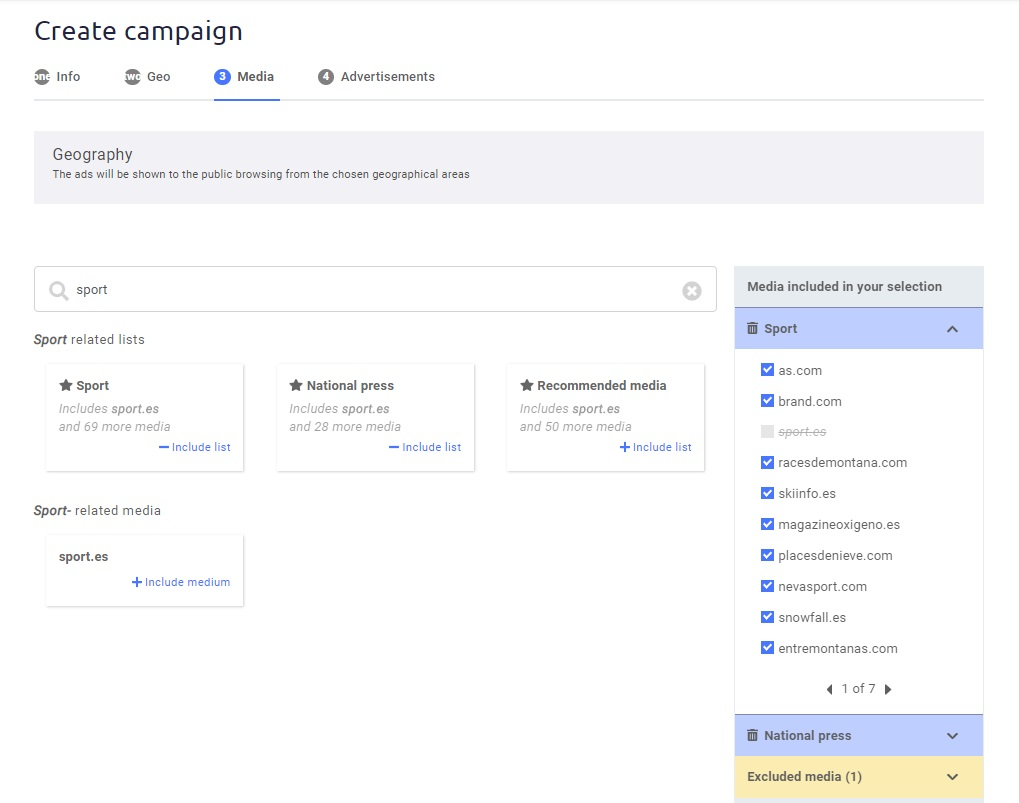The image size is (1019, 803).
Task: Remove the National press list from selection
Action: 425,447
